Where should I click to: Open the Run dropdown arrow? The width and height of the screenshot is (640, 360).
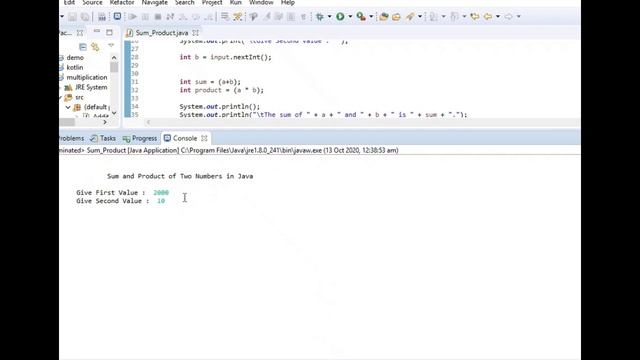tap(350, 17)
